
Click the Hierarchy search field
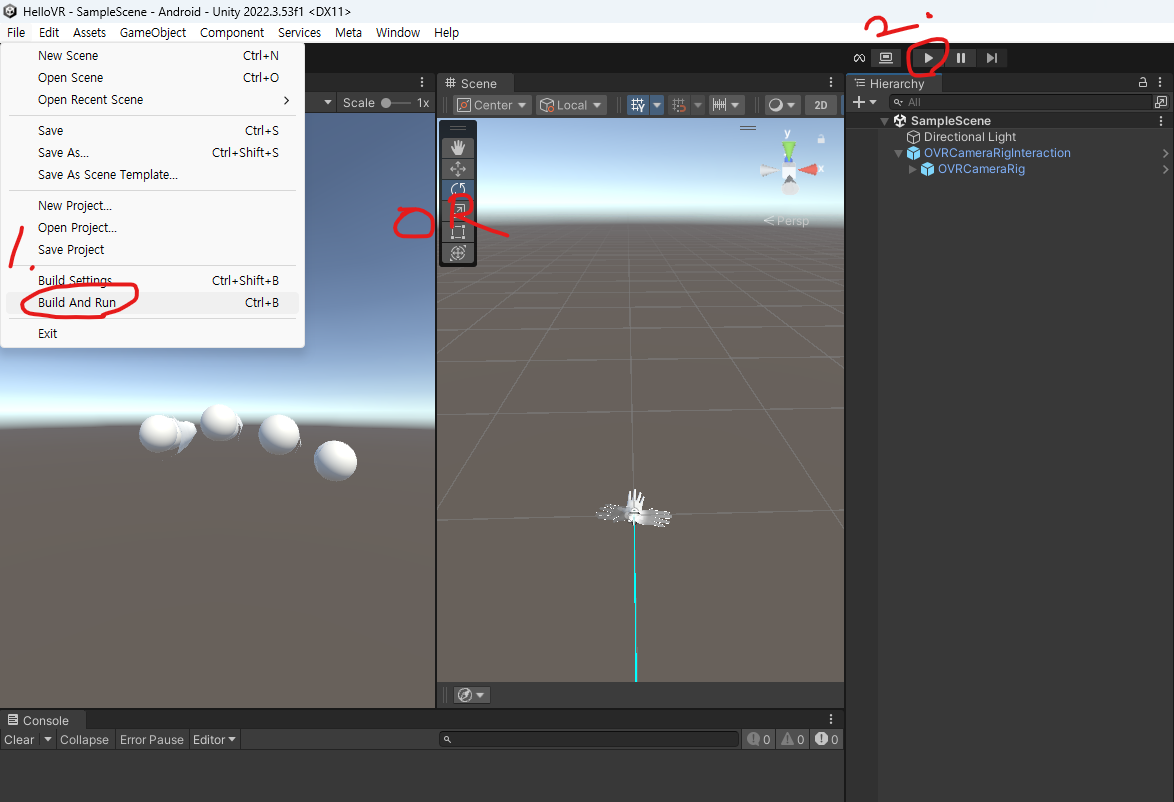click(1019, 102)
